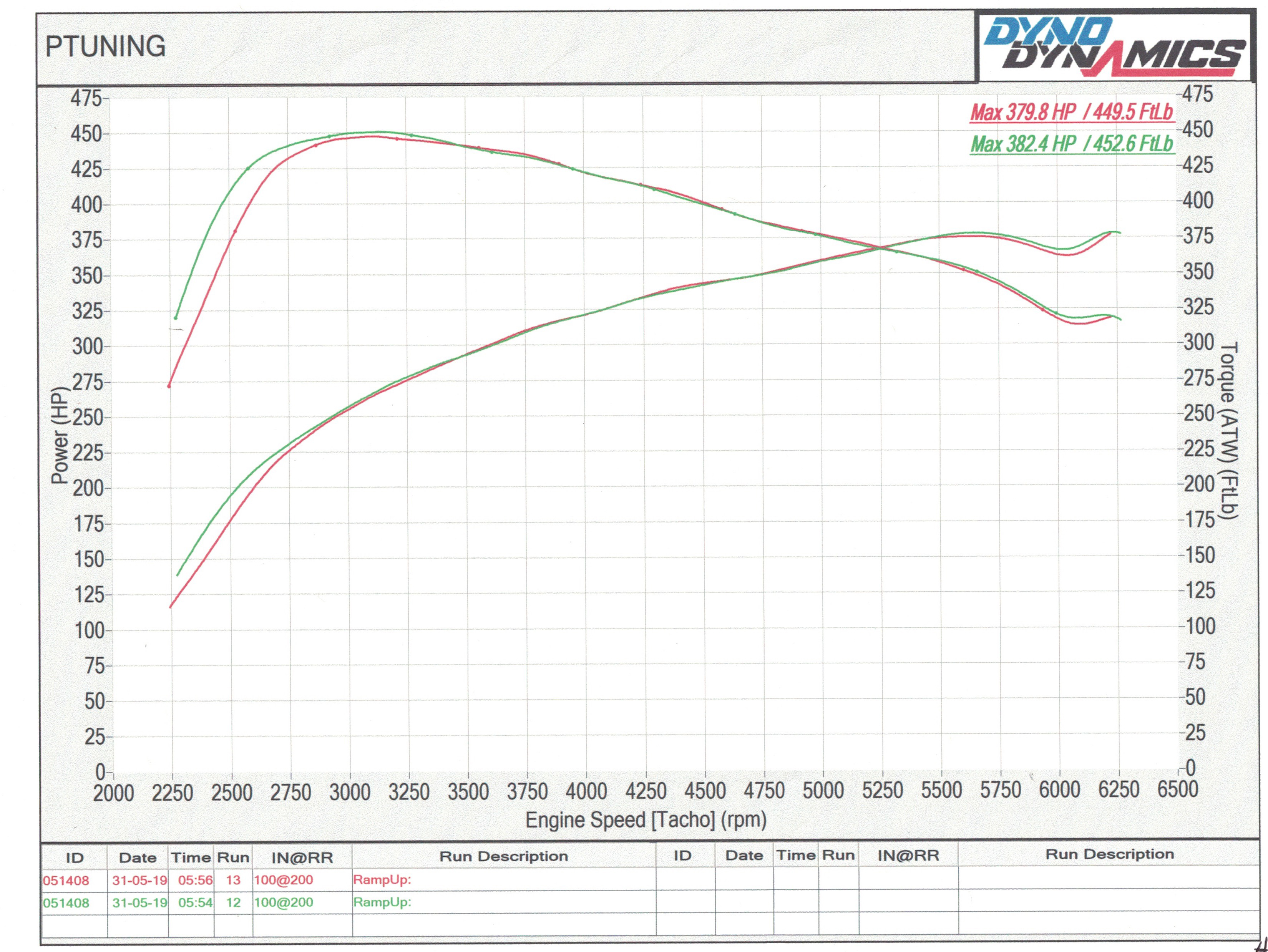Click the 05:56 time cell
The image size is (1268, 952).
(195, 881)
